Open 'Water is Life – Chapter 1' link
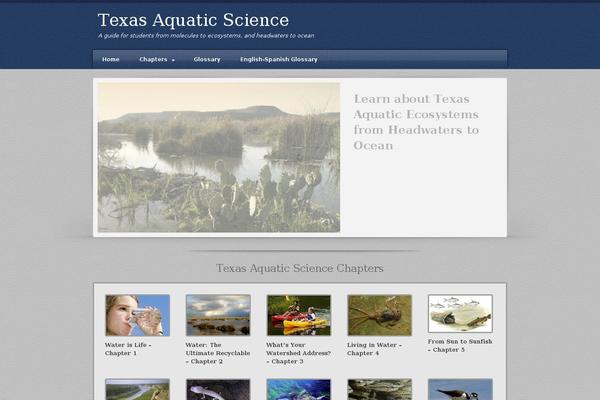Screen dimensions: 600x400 (128, 349)
